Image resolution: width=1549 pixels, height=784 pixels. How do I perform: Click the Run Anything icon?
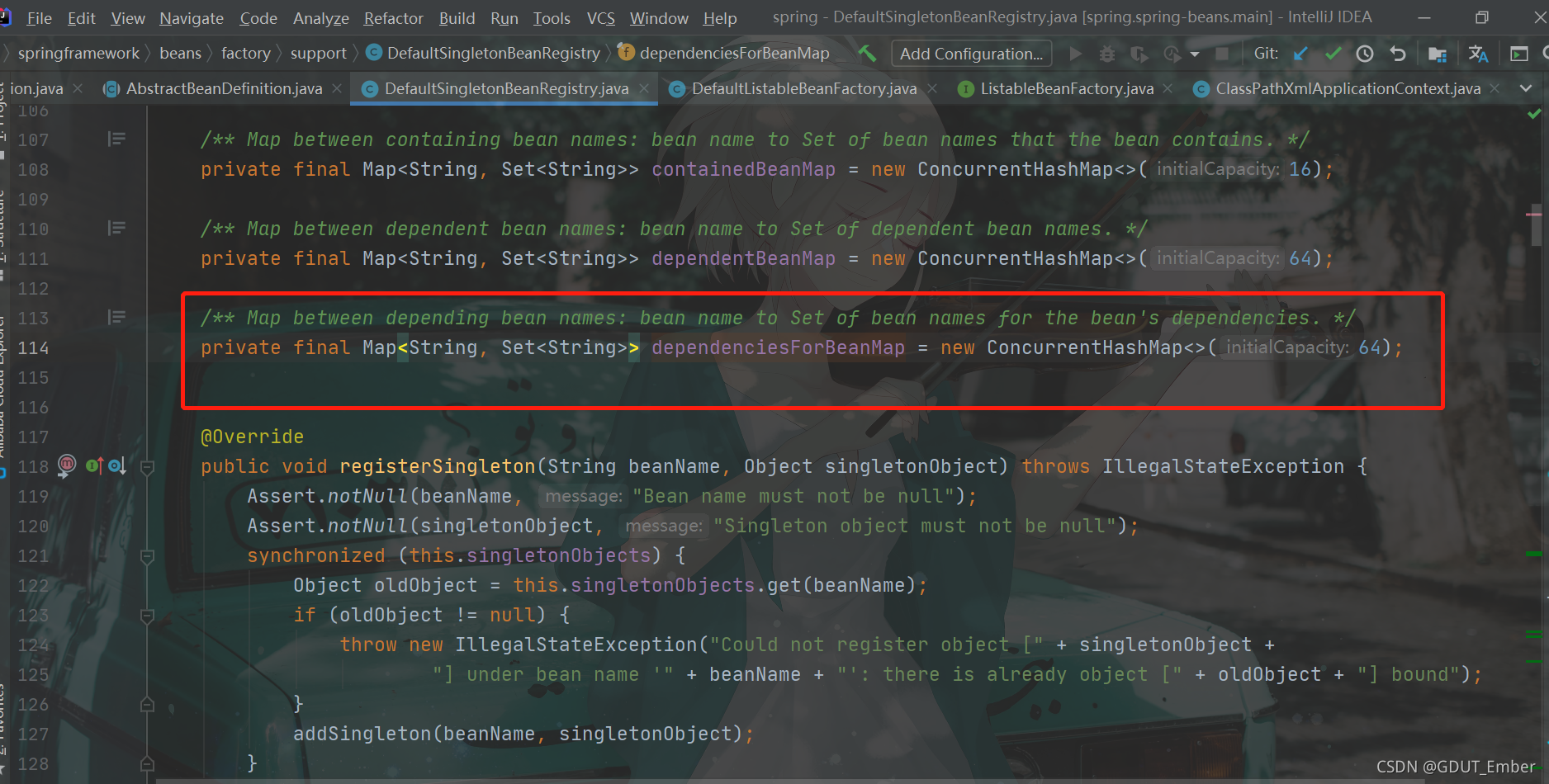click(1519, 54)
